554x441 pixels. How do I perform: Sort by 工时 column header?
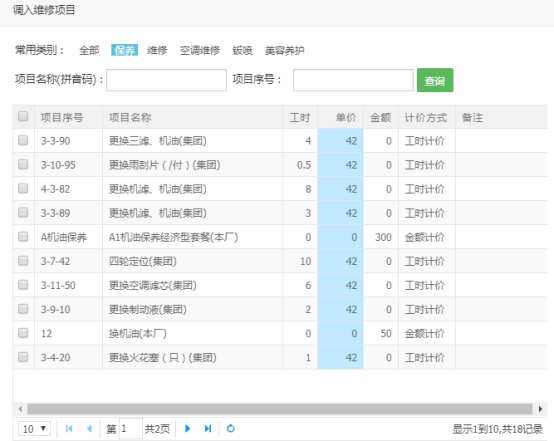300,117
